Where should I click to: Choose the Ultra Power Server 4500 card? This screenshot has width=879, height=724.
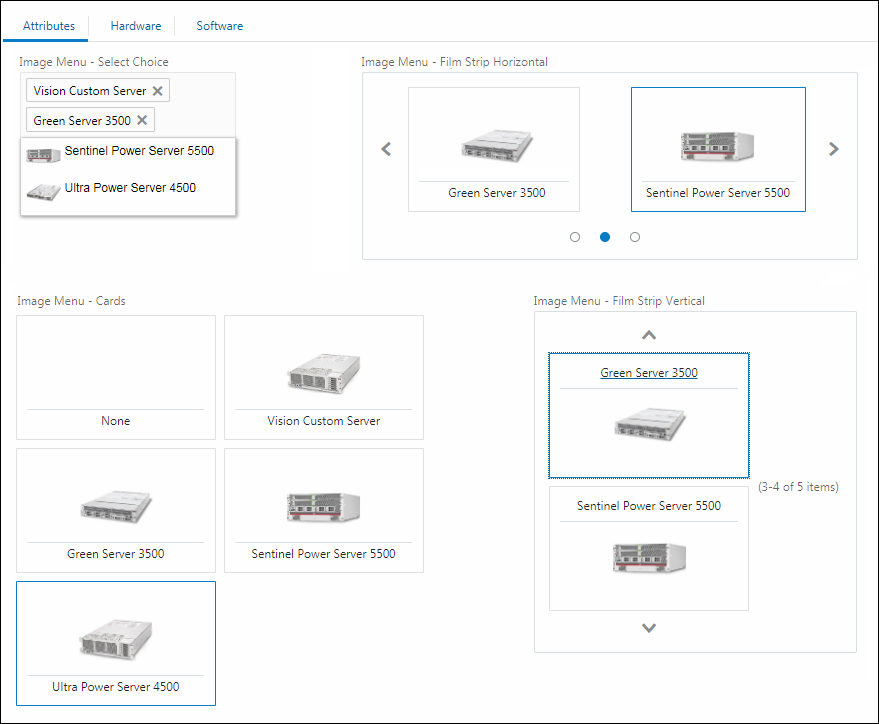[116, 643]
